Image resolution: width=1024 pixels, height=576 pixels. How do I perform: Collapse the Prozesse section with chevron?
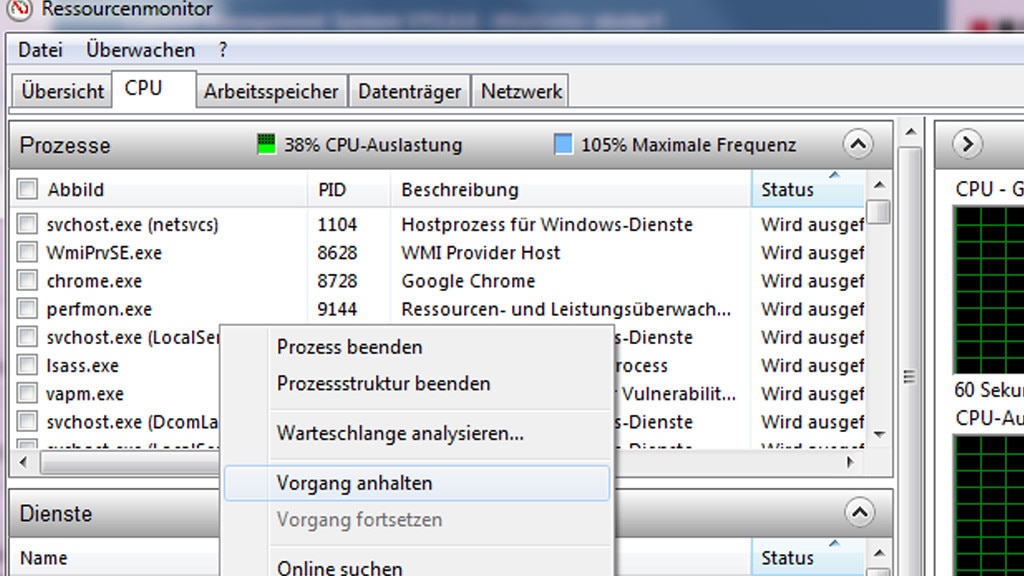coord(857,144)
